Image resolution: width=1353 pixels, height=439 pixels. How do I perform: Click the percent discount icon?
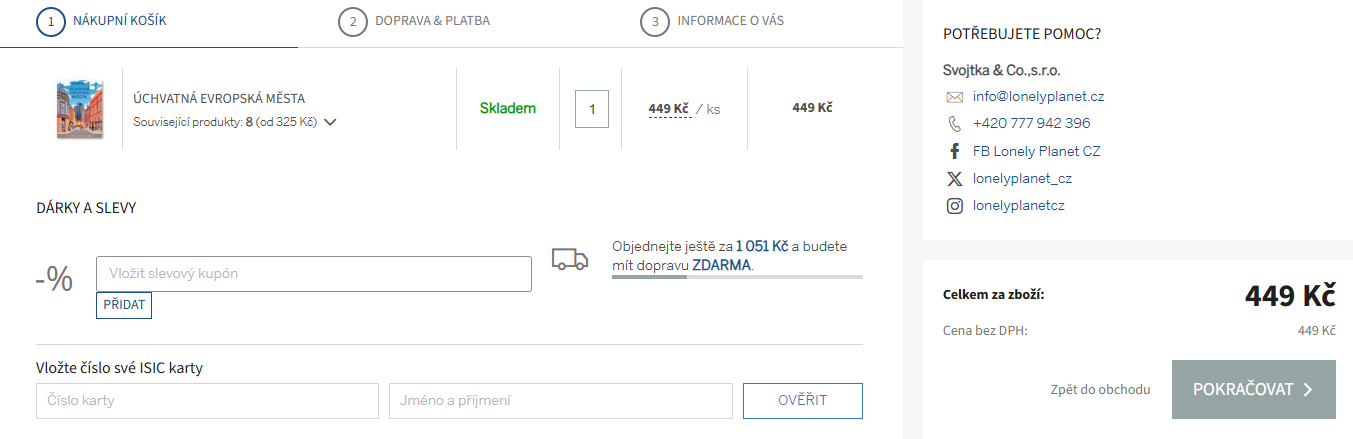click(54, 279)
